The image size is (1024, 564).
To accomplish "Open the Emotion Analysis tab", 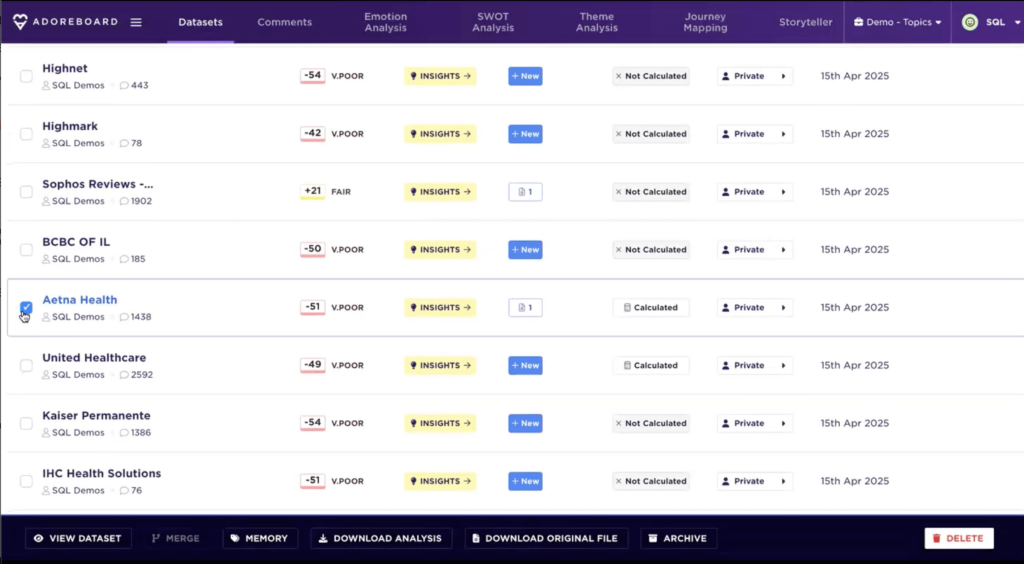I will pyautogui.click(x=385, y=22).
